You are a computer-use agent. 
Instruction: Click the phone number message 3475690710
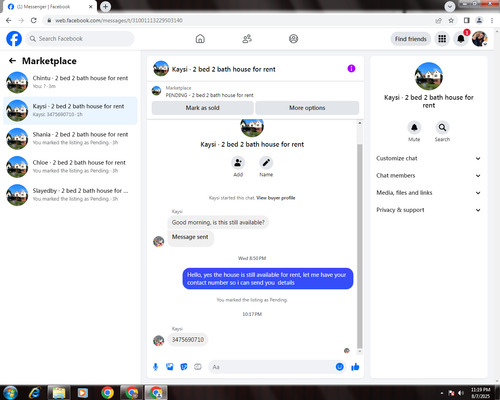click(x=188, y=340)
